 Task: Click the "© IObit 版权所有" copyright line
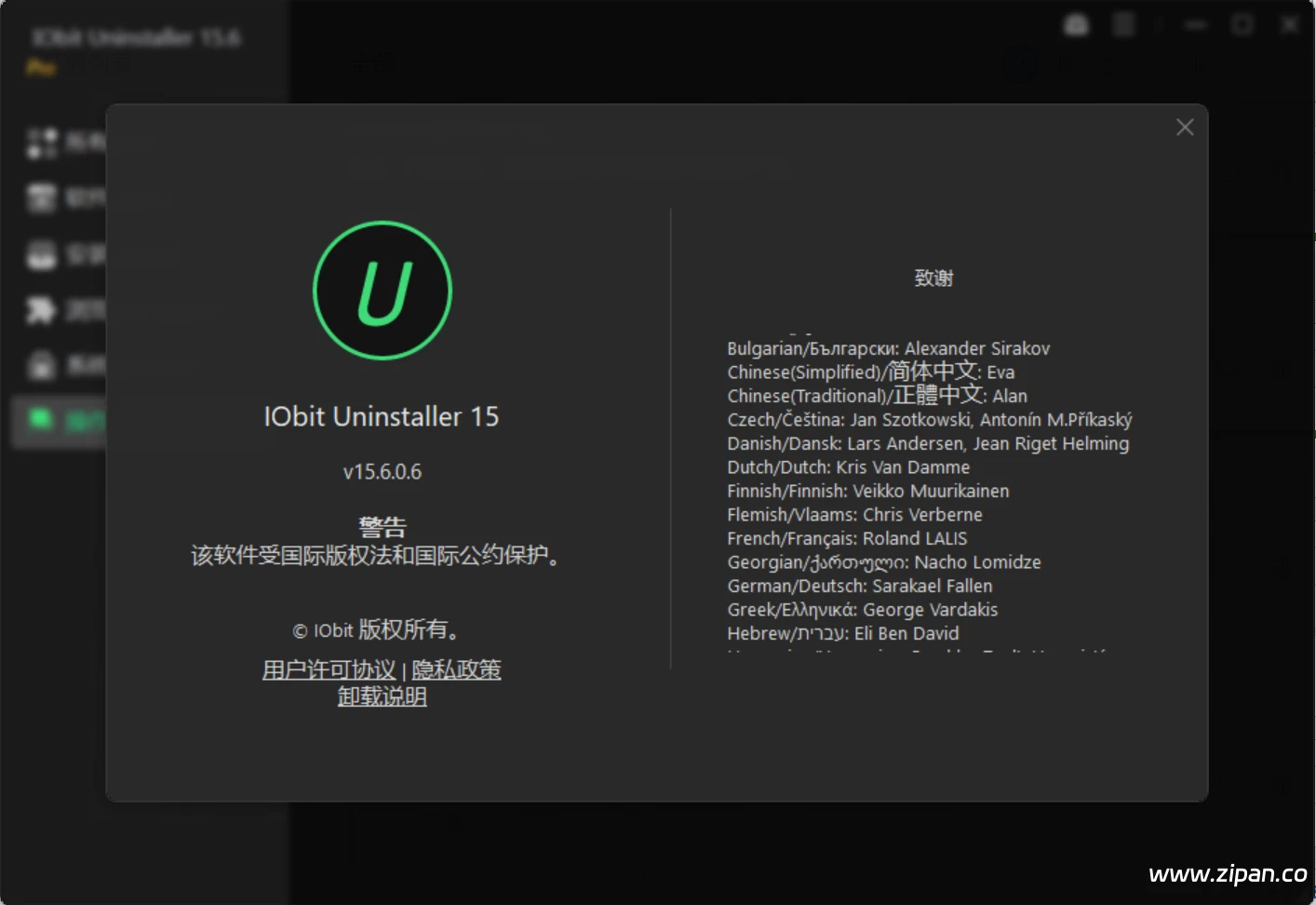pyautogui.click(x=376, y=630)
